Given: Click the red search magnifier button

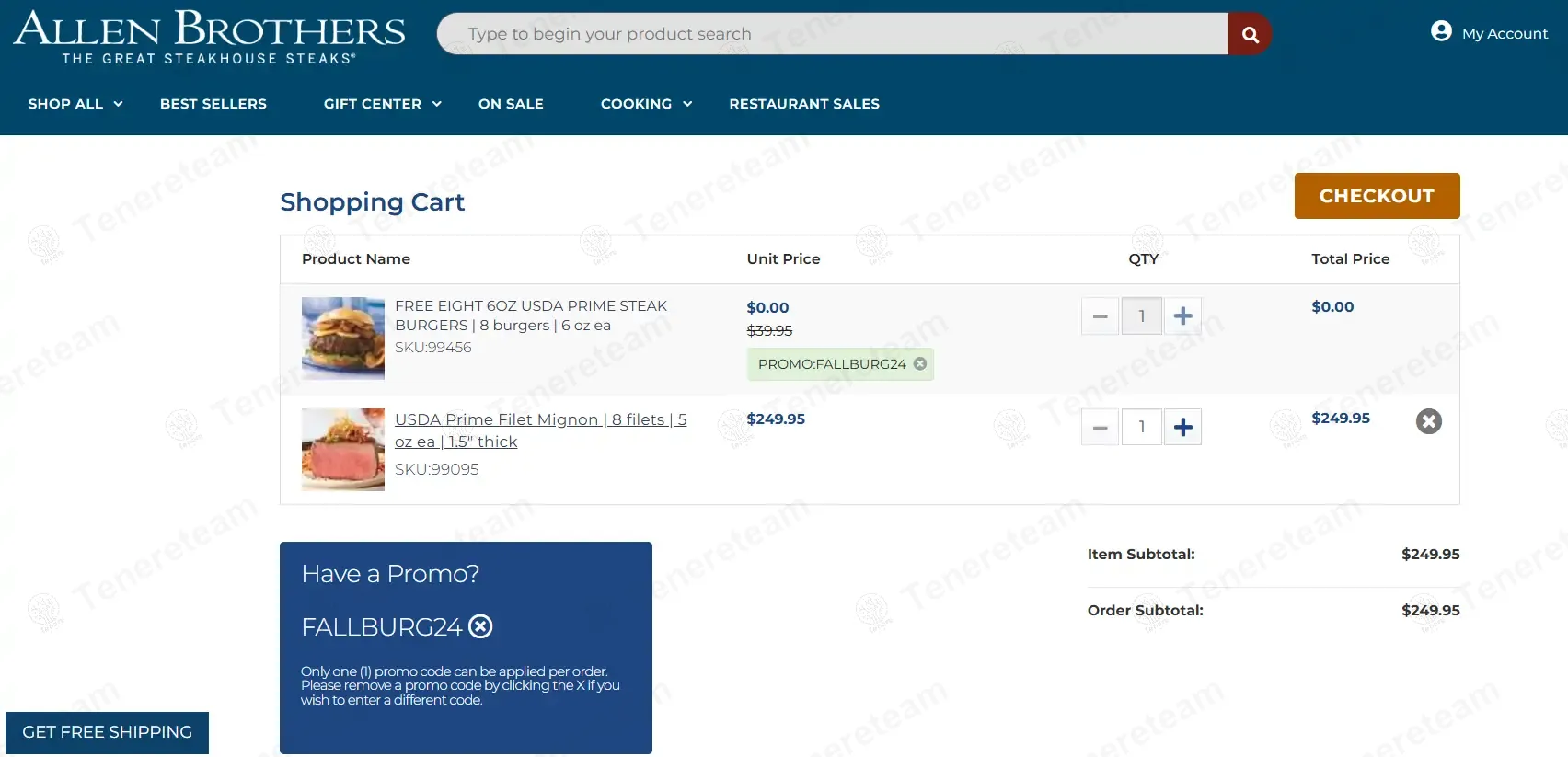Looking at the screenshot, I should tap(1250, 34).
